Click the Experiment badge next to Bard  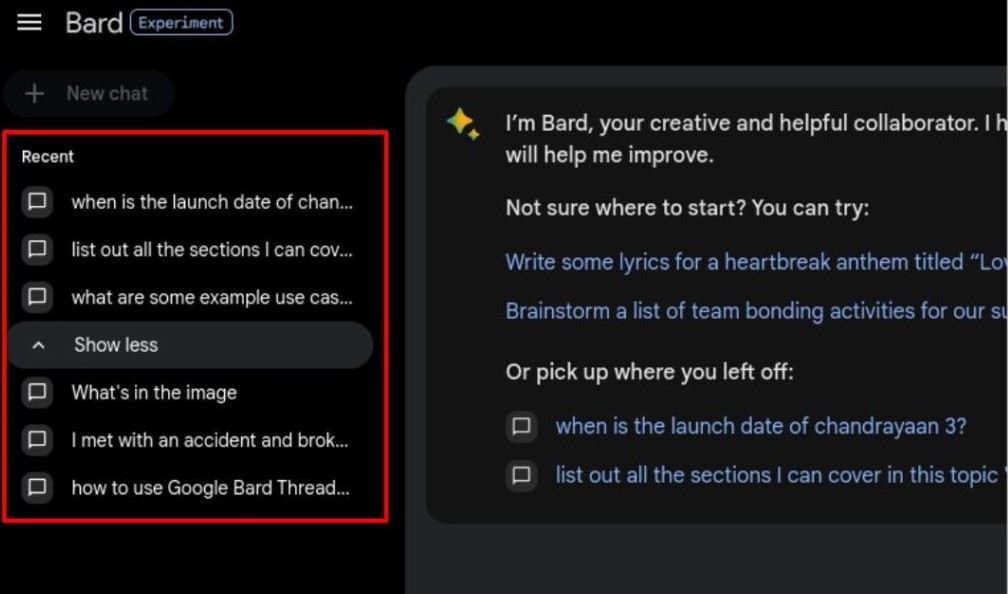click(x=181, y=22)
